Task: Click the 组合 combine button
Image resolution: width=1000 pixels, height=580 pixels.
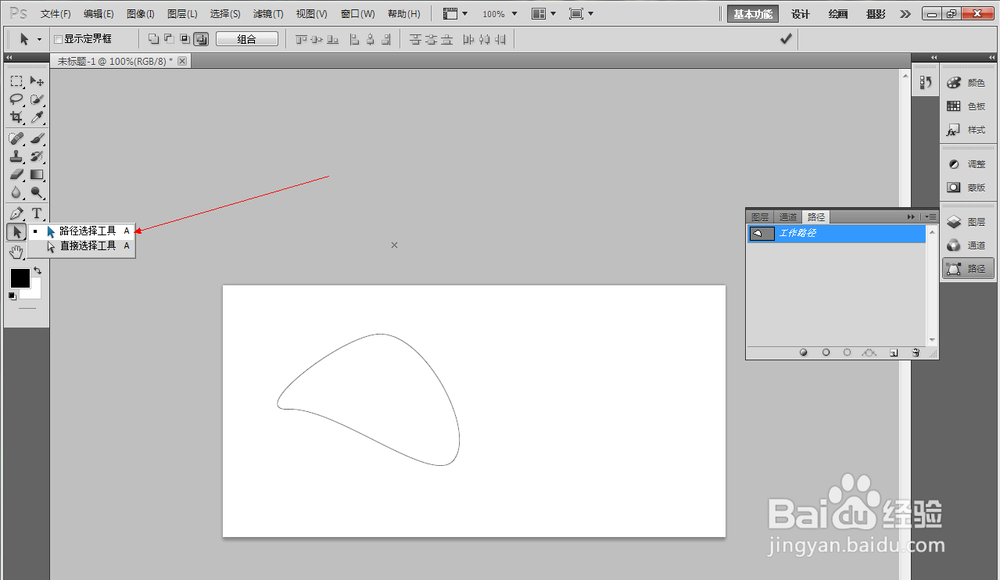Action: 247,39
